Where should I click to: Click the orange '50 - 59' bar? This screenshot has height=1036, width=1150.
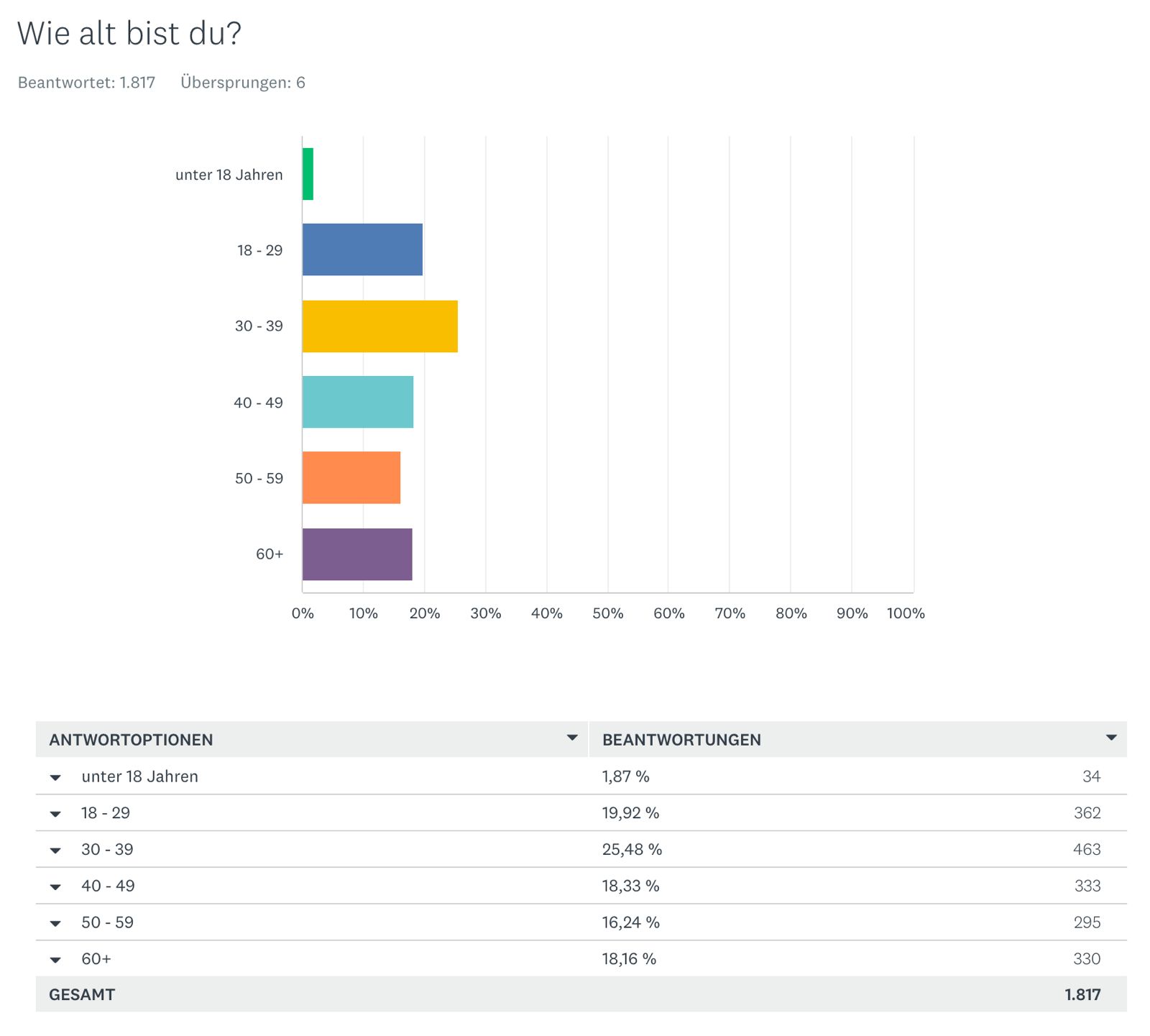[x=351, y=477]
